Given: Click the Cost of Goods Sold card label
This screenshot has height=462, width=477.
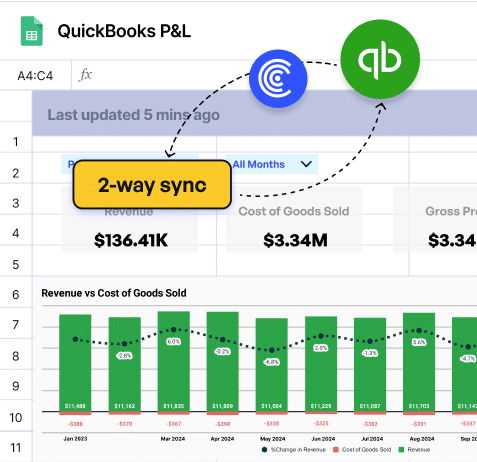Looking at the screenshot, I should (294, 211).
